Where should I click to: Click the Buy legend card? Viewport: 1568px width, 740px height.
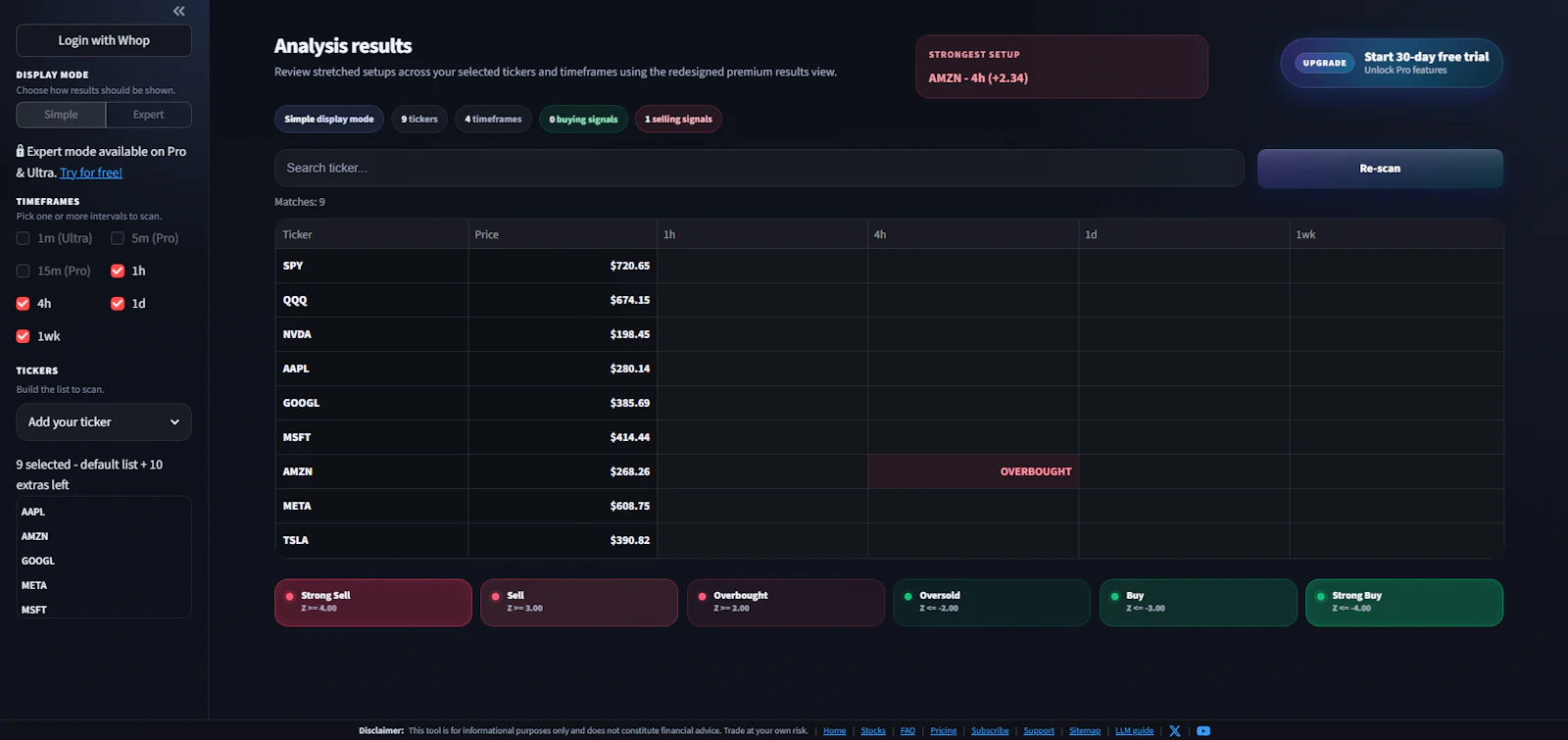click(x=1199, y=602)
